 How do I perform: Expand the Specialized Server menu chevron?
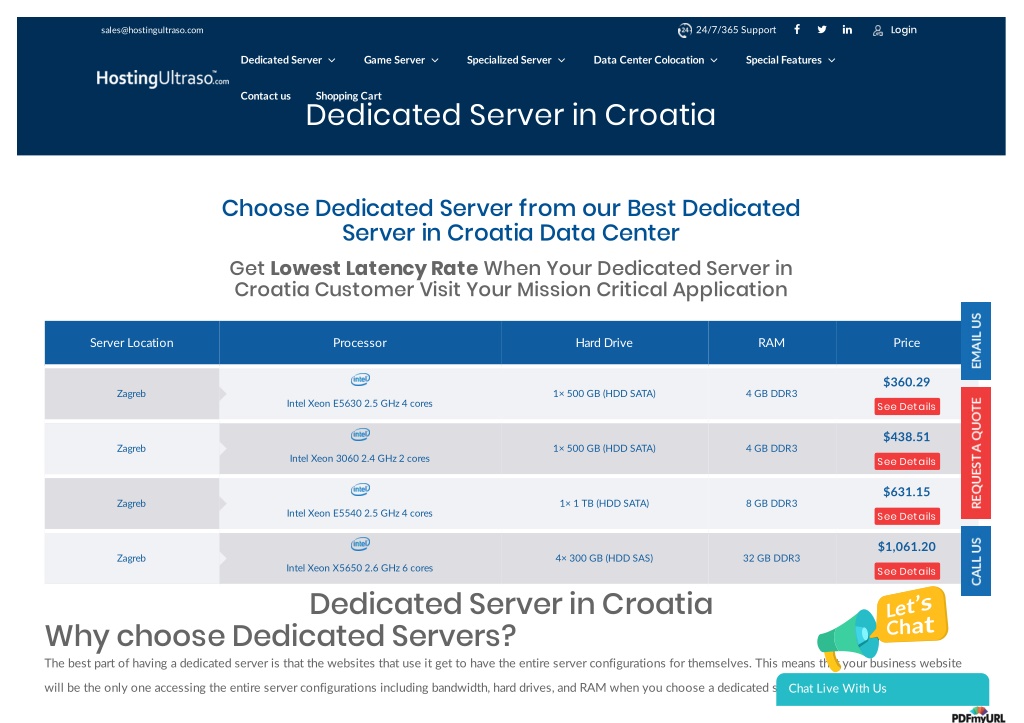click(562, 60)
